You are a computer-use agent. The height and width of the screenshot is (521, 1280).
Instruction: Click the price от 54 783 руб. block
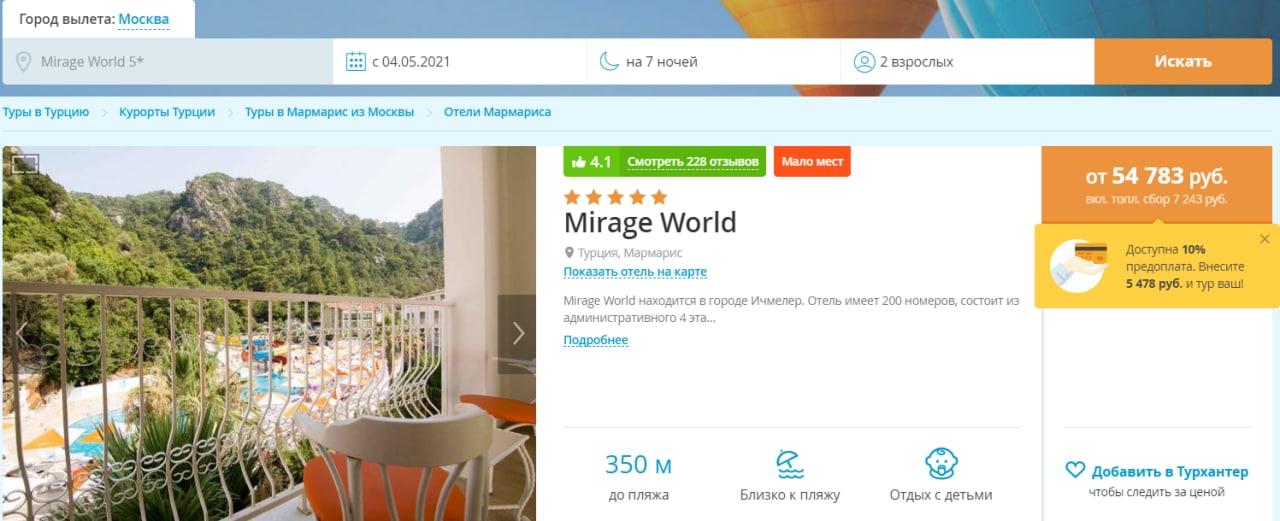pyautogui.click(x=1157, y=184)
